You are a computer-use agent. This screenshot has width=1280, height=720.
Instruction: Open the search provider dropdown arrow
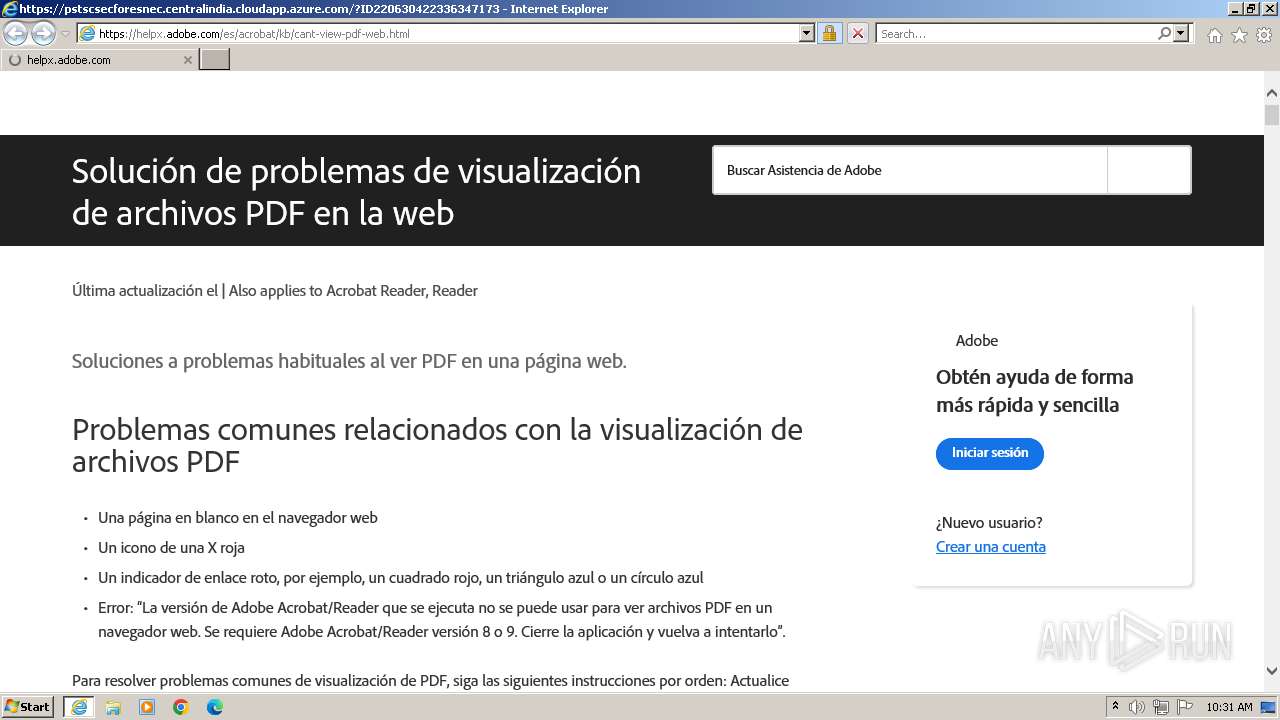pos(1182,33)
